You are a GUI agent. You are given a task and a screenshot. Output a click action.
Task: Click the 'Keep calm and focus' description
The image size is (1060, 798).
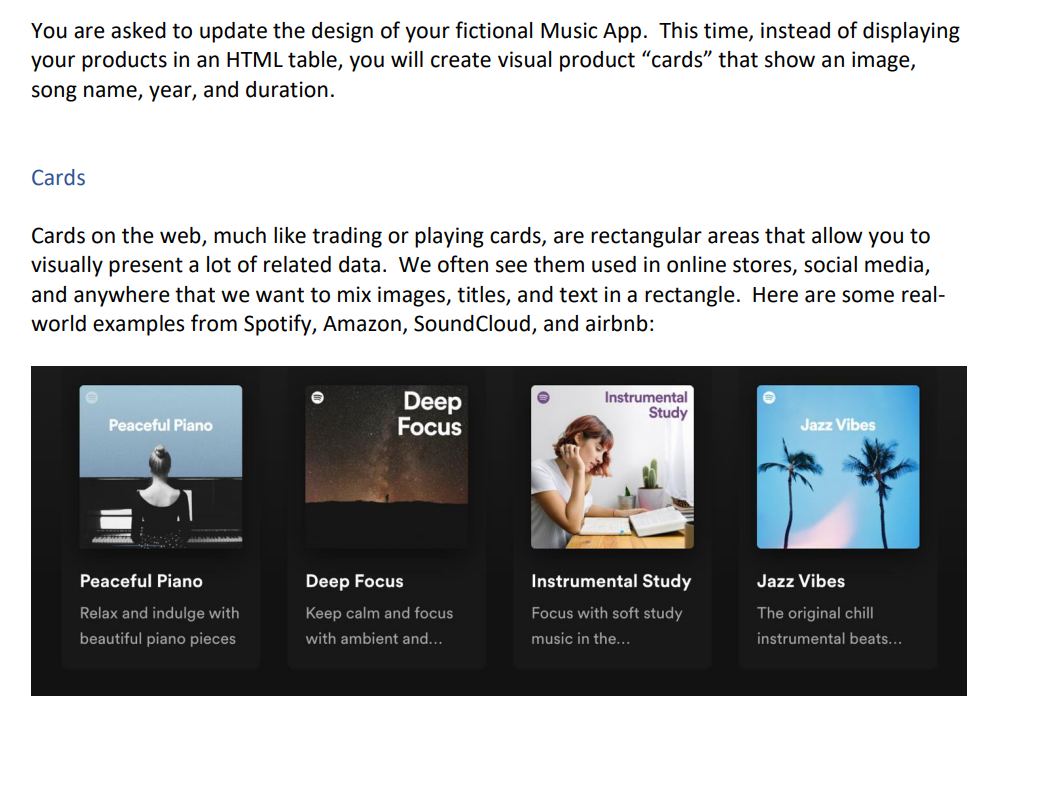pos(380,625)
